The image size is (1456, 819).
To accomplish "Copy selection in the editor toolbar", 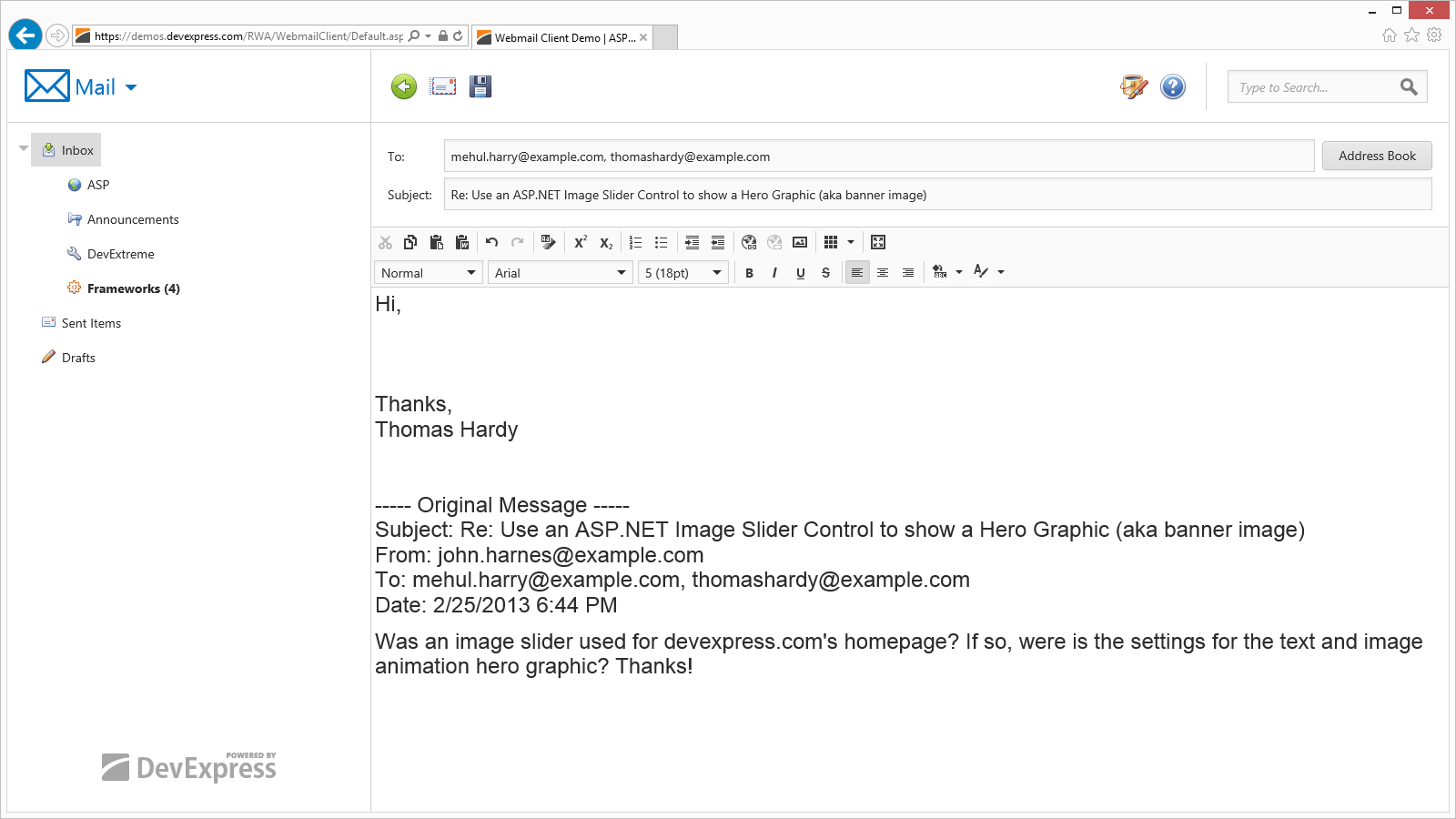I will pyautogui.click(x=410, y=242).
